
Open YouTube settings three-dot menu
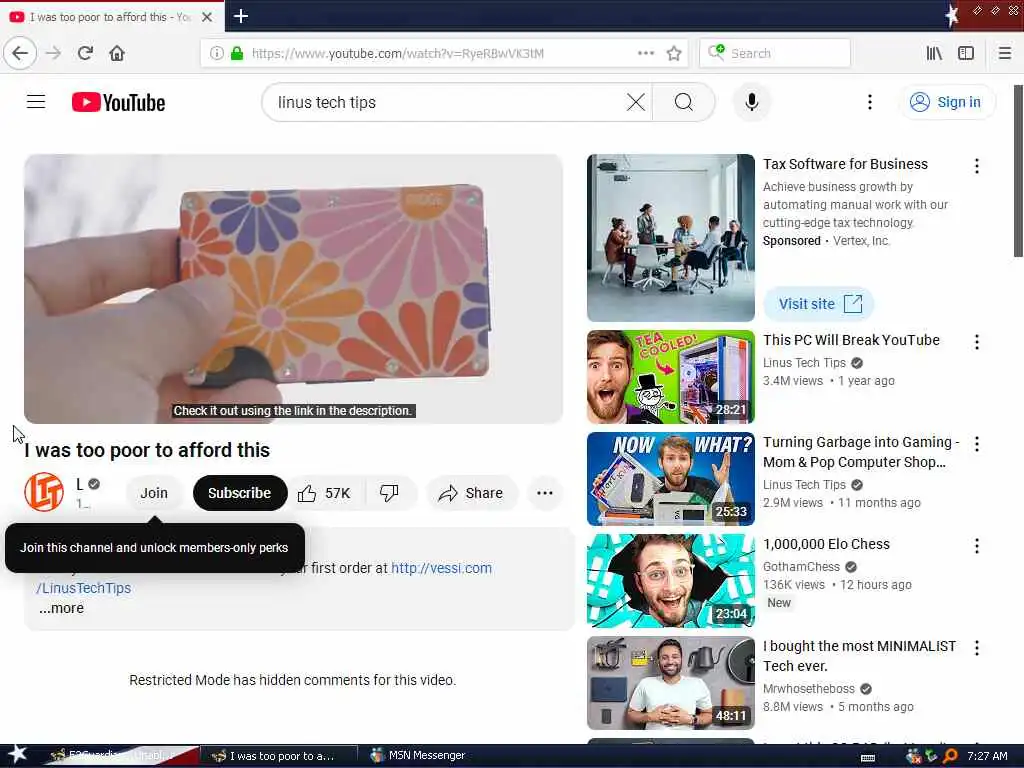[869, 102]
